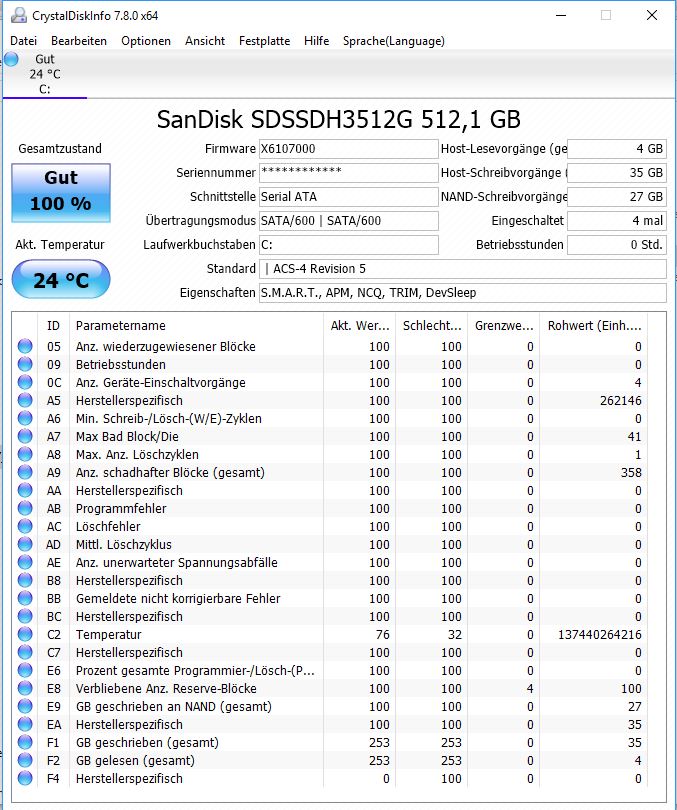The image size is (677, 810).
Task: Click the Akt. Wer... column header
Action: pos(359,325)
